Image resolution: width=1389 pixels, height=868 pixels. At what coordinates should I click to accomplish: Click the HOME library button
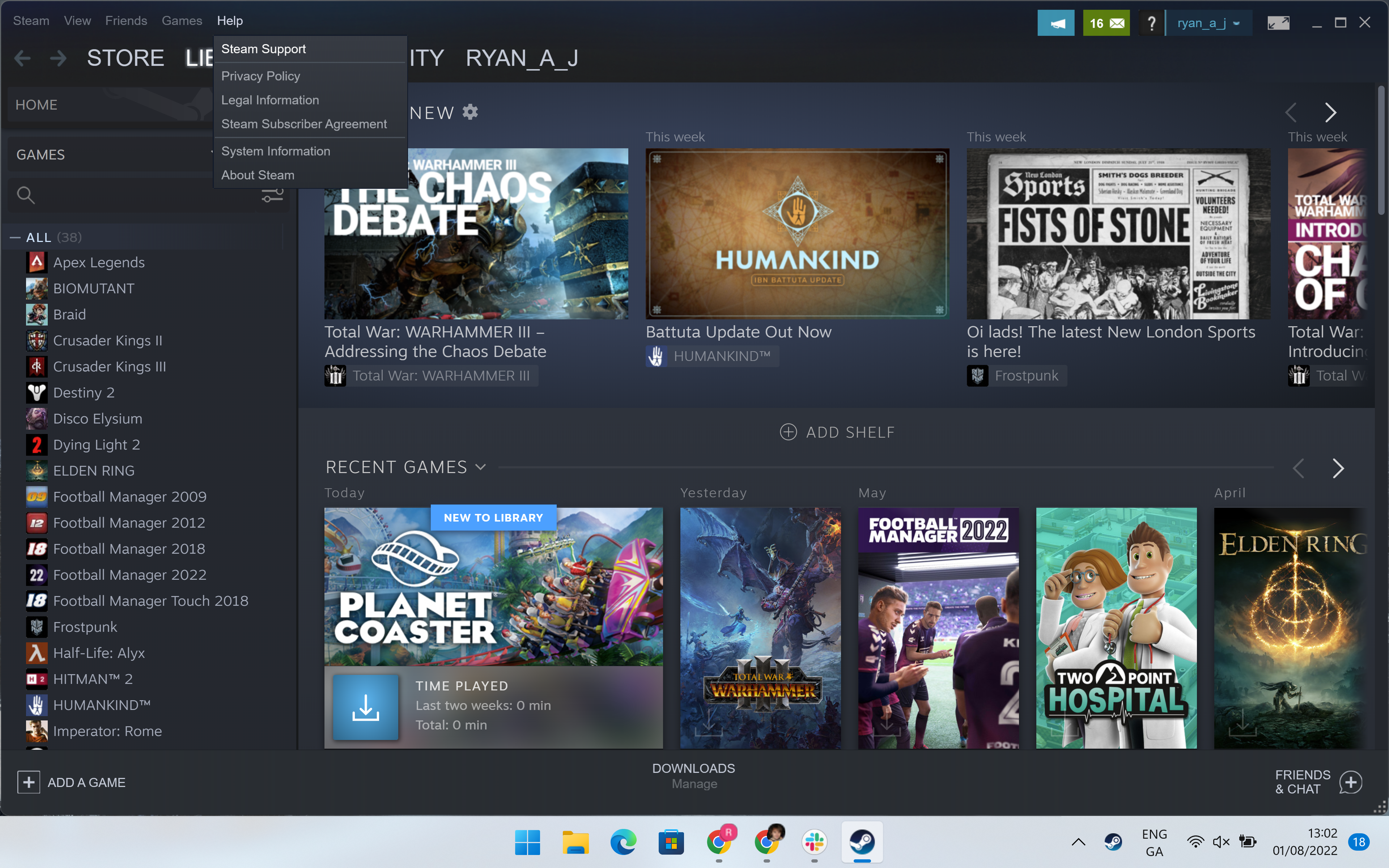pos(110,105)
